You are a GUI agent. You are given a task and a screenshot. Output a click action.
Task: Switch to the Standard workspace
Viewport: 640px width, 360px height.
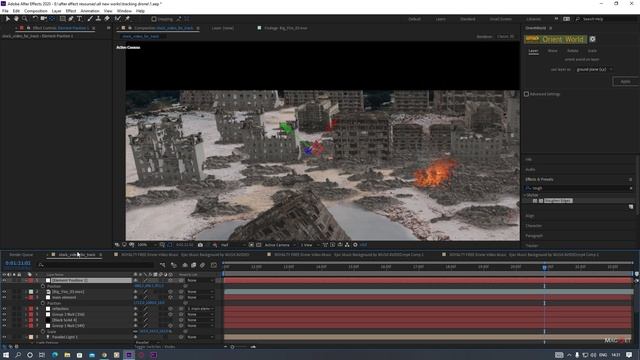click(468, 19)
